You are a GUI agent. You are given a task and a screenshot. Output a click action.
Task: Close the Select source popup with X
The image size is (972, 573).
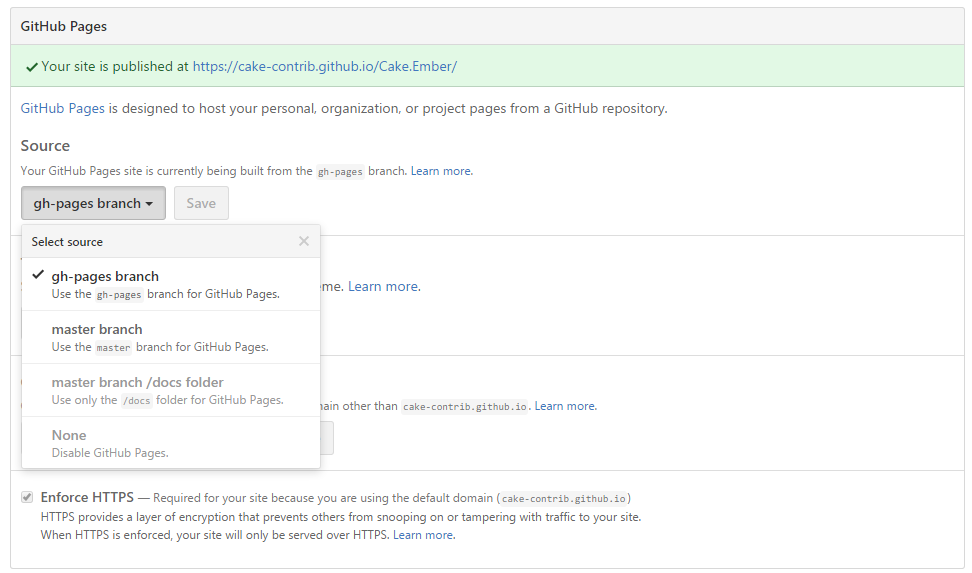click(304, 241)
